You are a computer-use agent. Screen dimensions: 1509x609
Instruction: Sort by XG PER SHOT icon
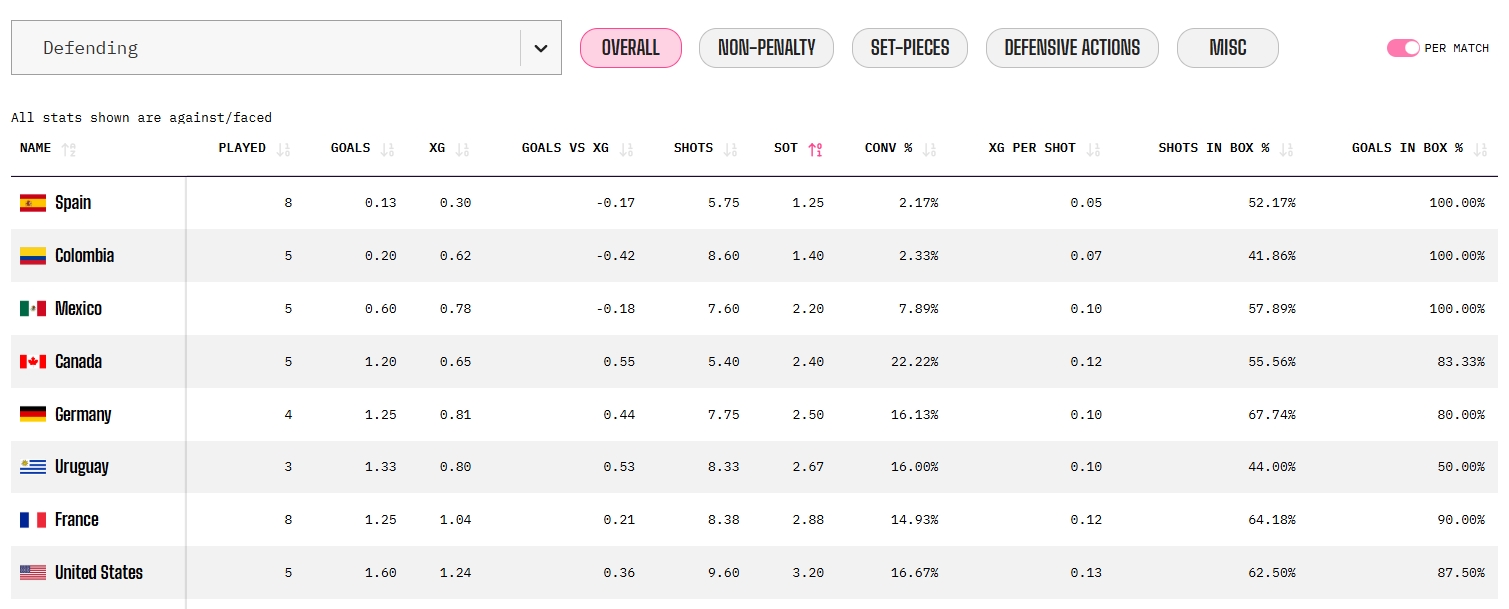pyautogui.click(x=1093, y=149)
